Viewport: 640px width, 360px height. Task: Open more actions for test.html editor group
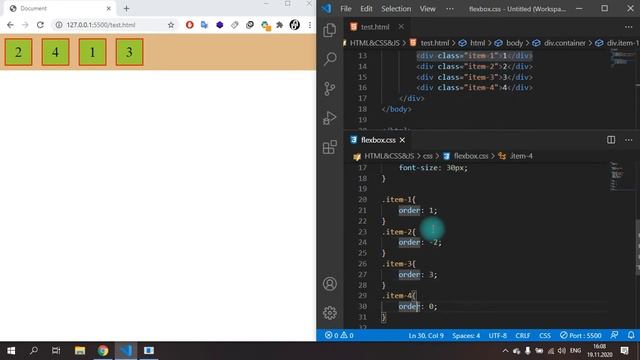pos(628,27)
